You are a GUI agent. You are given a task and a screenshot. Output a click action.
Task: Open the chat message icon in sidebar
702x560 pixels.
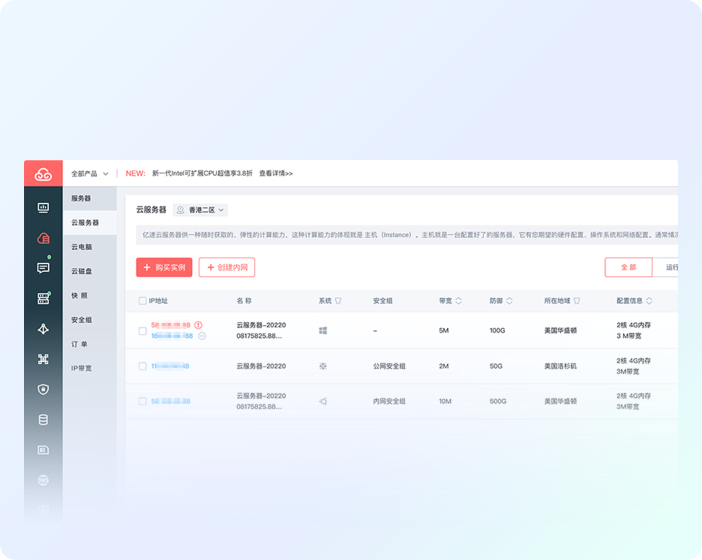[43, 268]
